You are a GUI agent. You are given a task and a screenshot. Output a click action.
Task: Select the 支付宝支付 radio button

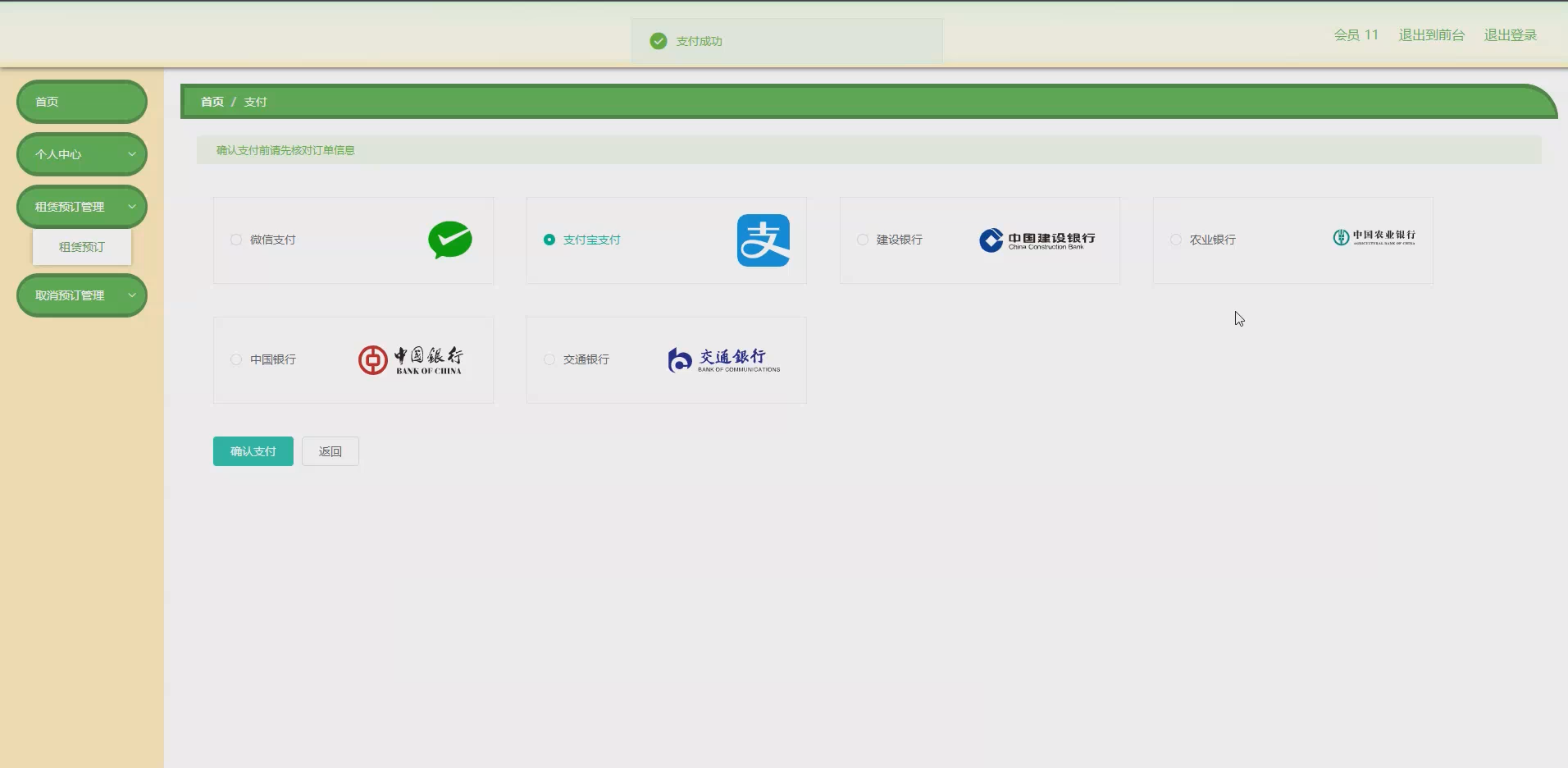[549, 240]
